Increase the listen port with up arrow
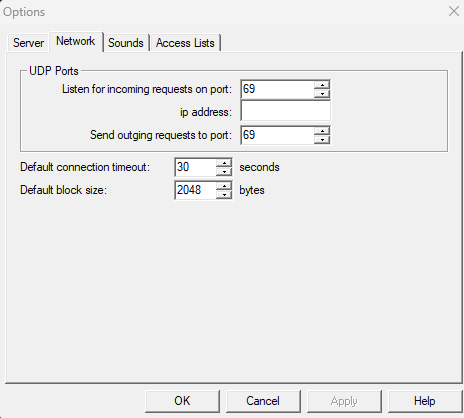Screen dimensions: 464x418 click(322, 85)
